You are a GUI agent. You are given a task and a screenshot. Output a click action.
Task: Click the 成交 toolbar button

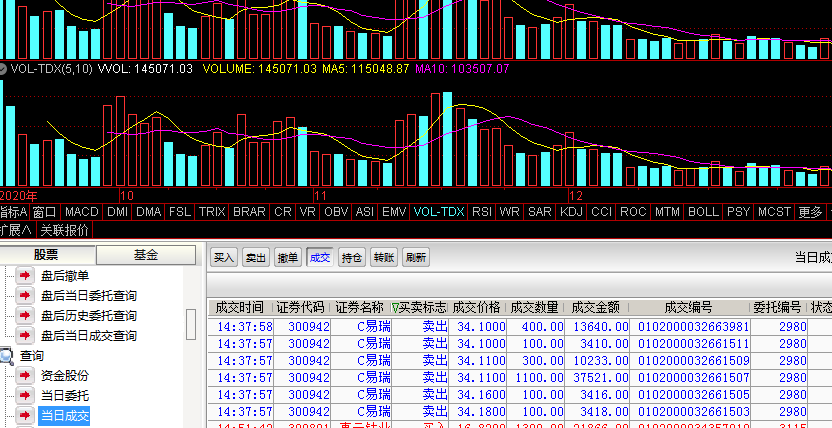(319, 257)
